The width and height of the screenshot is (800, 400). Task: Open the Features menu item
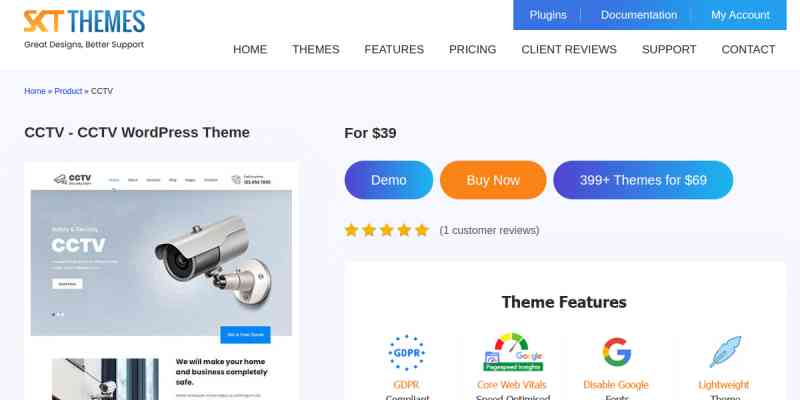coord(394,49)
